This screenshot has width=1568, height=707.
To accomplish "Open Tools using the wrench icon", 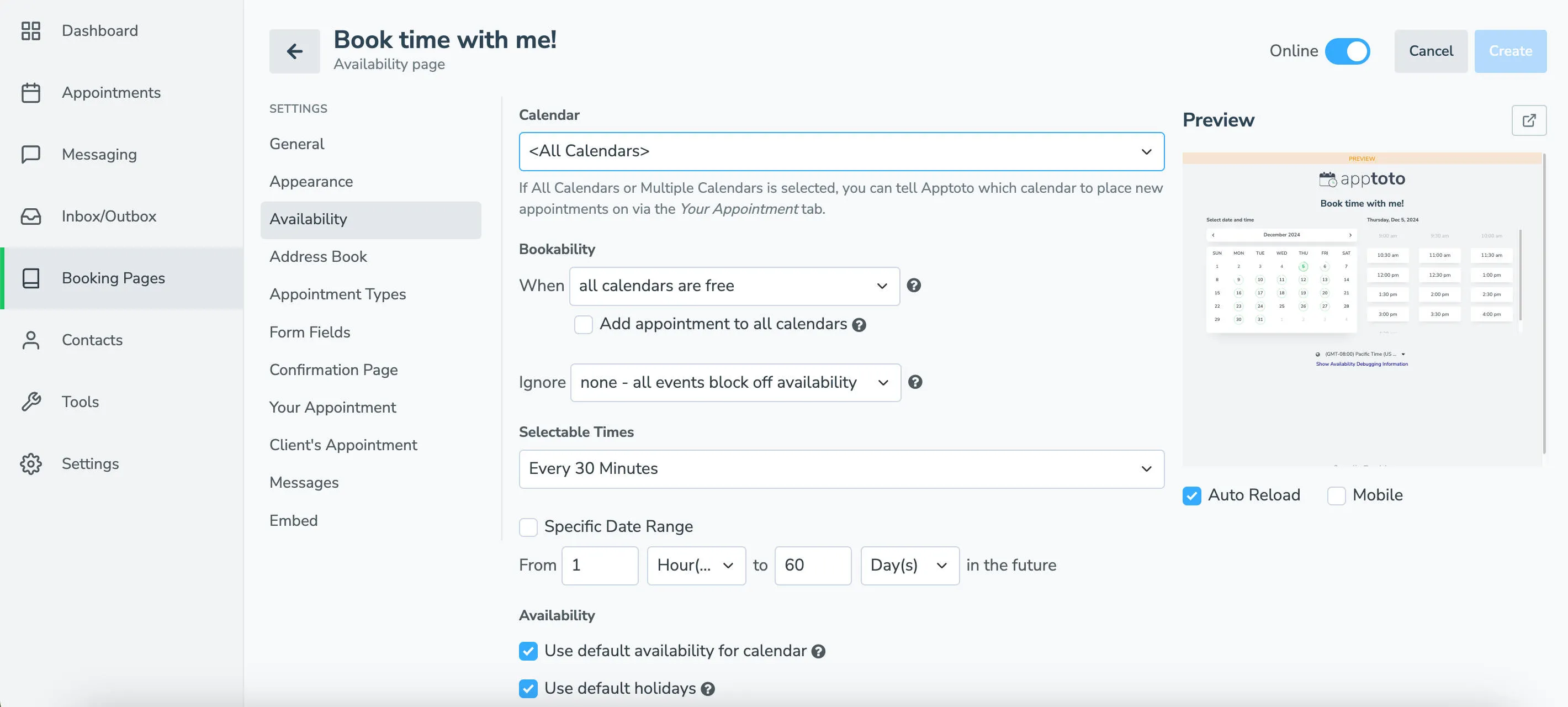I will [31, 402].
